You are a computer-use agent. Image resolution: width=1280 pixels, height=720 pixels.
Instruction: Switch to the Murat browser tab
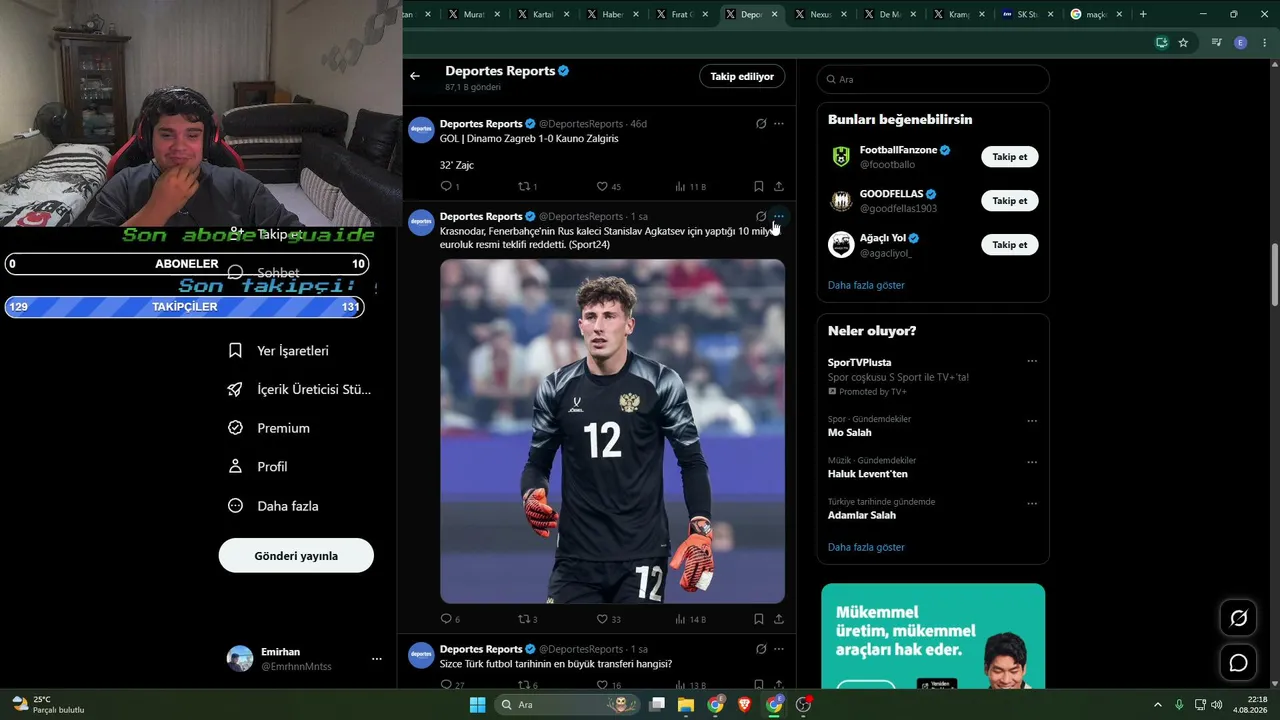click(473, 14)
